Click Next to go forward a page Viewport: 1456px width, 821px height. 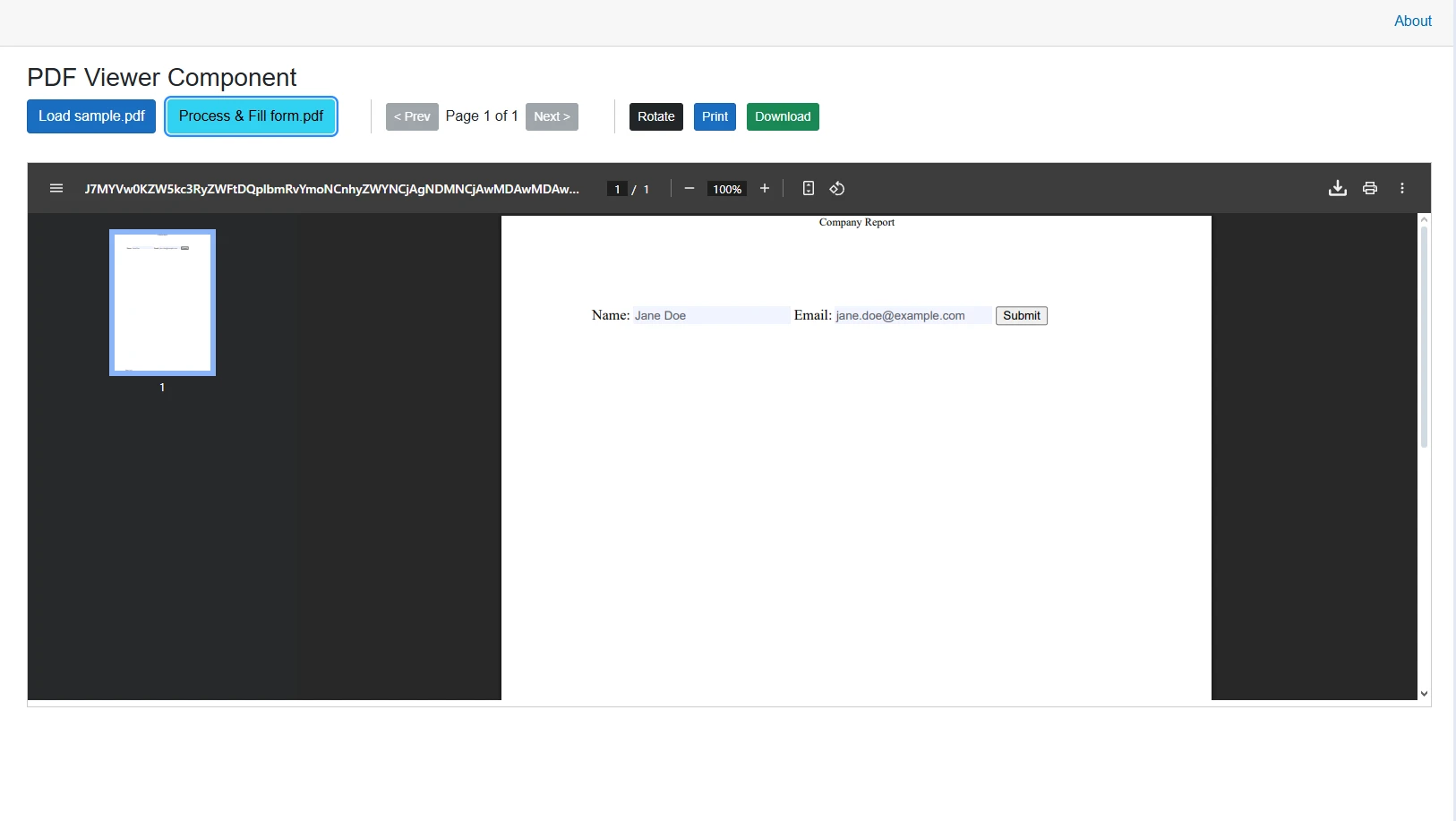pos(552,116)
